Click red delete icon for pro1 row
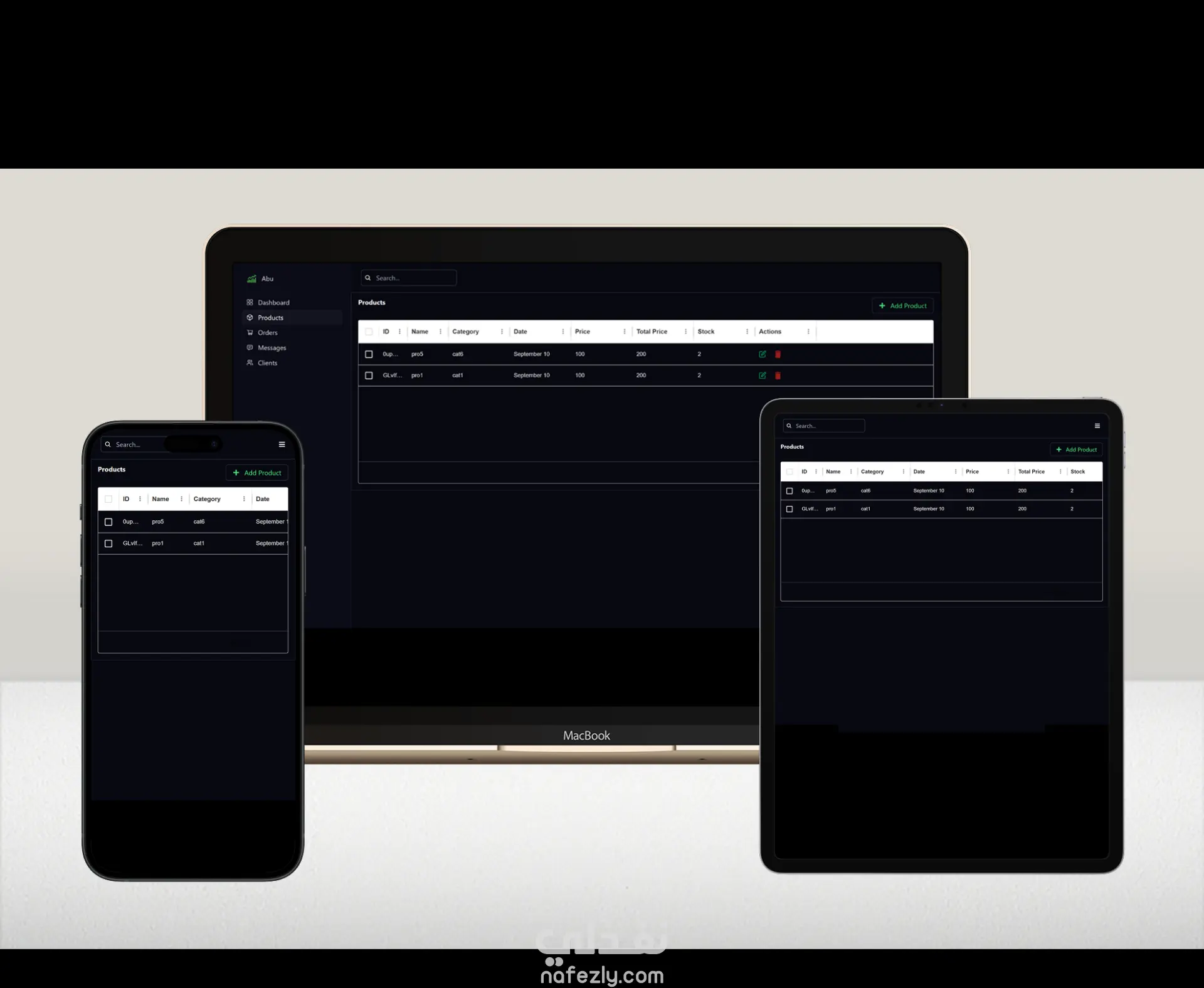This screenshot has width=1204, height=988. coord(778,376)
